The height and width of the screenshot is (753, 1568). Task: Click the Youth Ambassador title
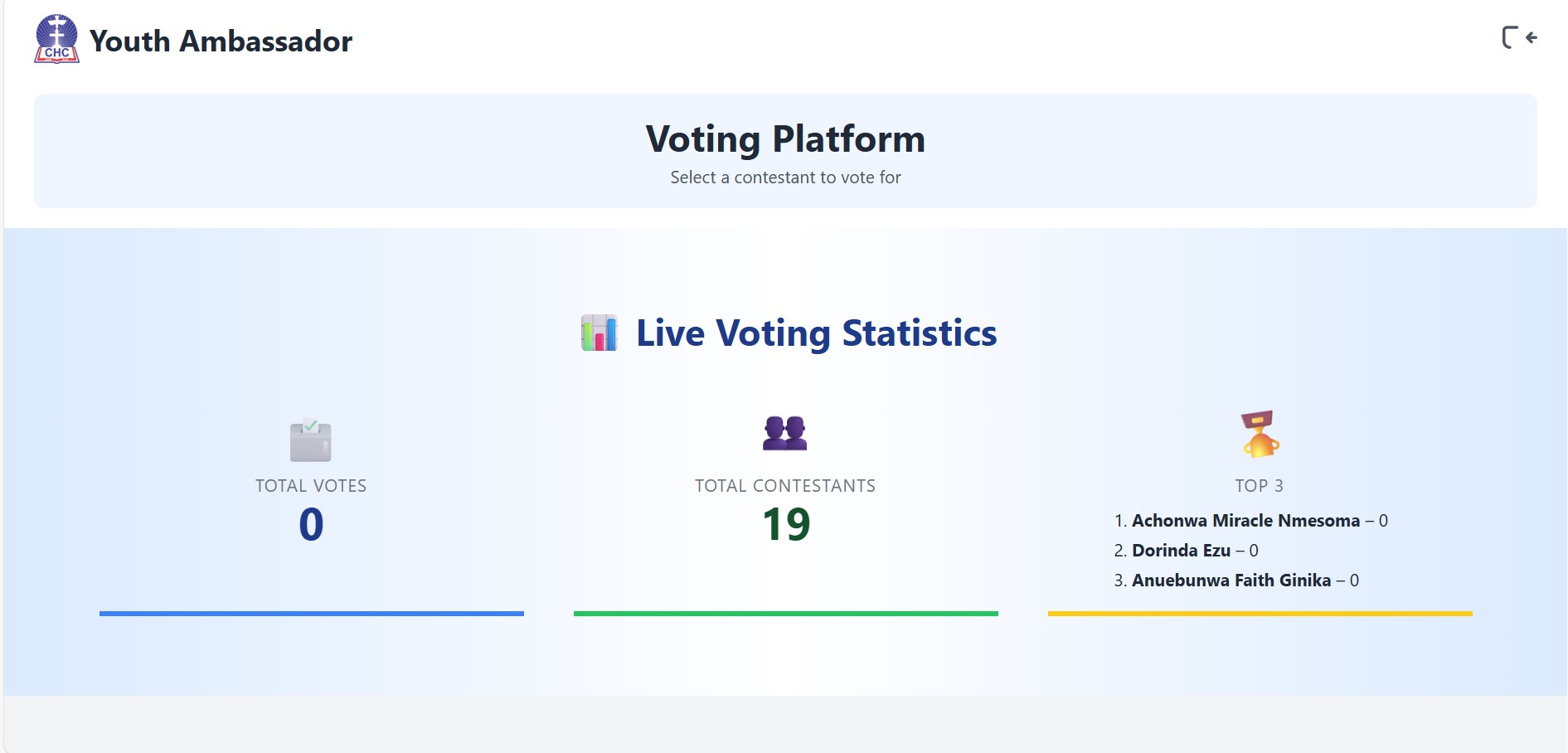click(221, 41)
